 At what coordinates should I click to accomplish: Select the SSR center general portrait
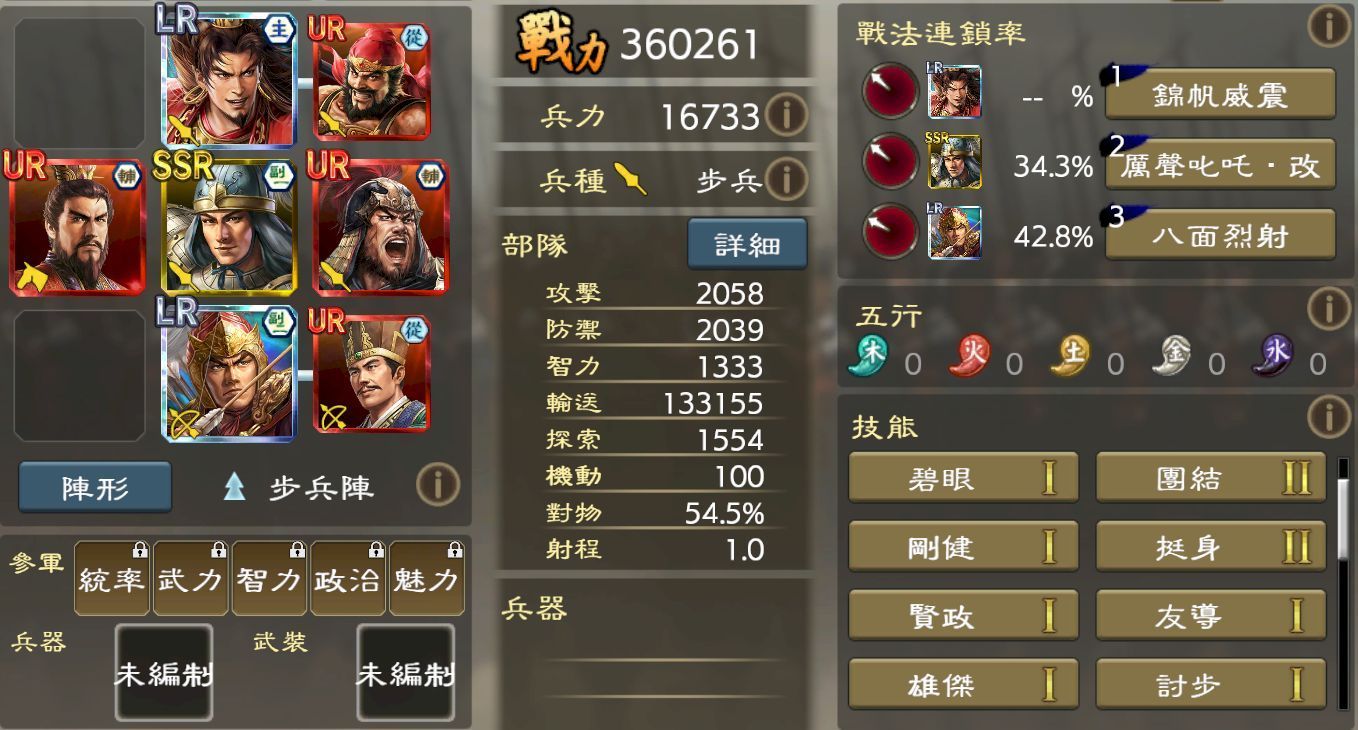[x=228, y=224]
